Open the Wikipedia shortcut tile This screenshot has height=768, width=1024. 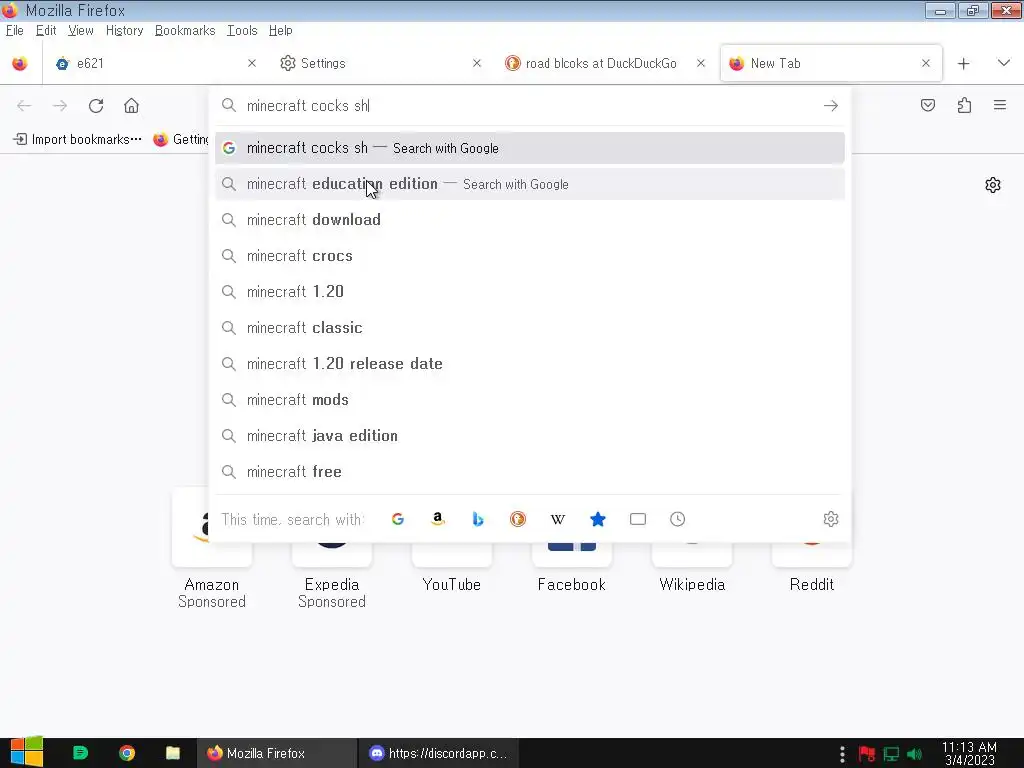(x=692, y=567)
